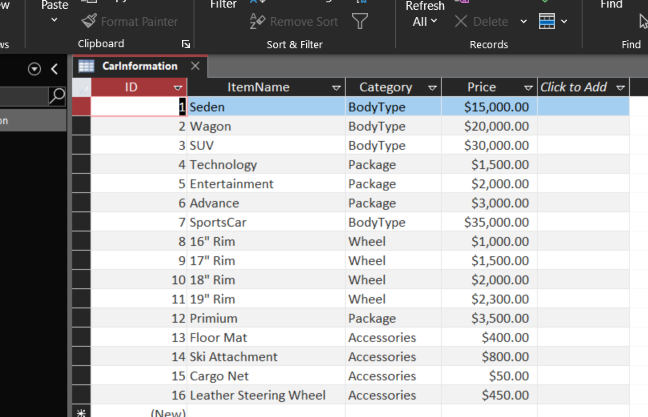The width and height of the screenshot is (648, 417).
Task: Click the $400.00 price cell
Action: (x=489, y=337)
